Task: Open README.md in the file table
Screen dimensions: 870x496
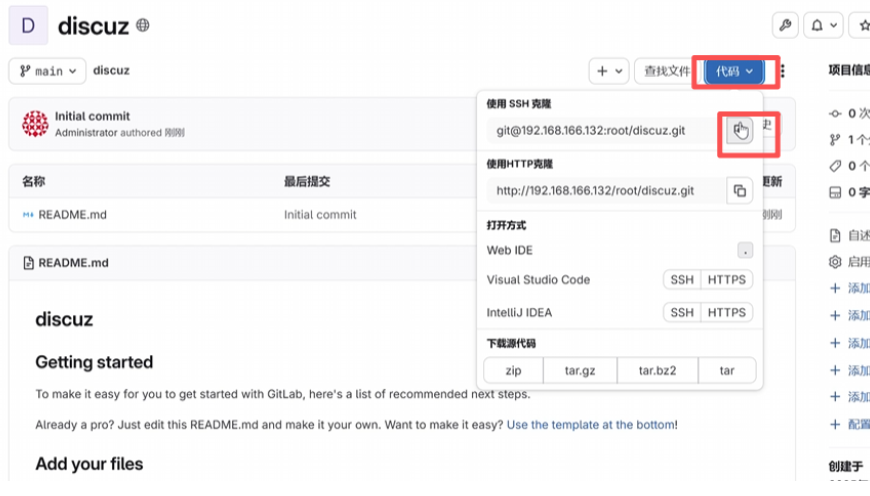Action: [72, 215]
